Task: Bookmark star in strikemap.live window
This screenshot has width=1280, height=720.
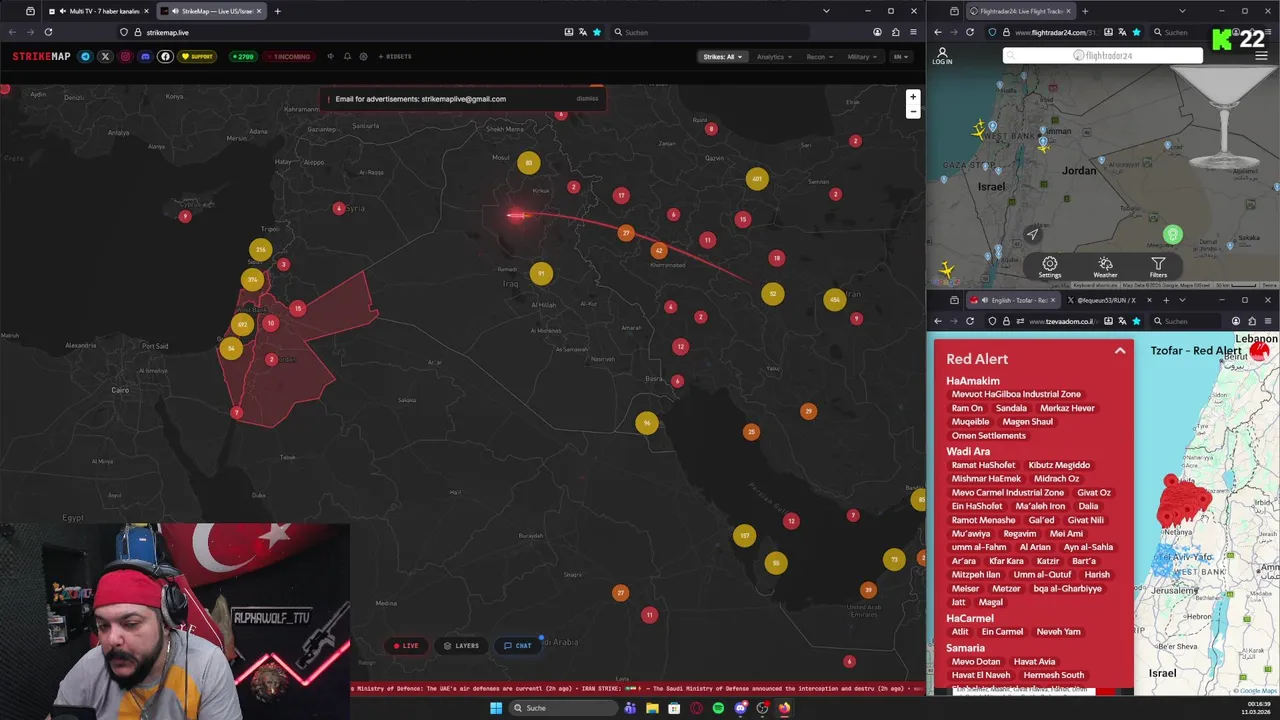Action: click(x=597, y=32)
